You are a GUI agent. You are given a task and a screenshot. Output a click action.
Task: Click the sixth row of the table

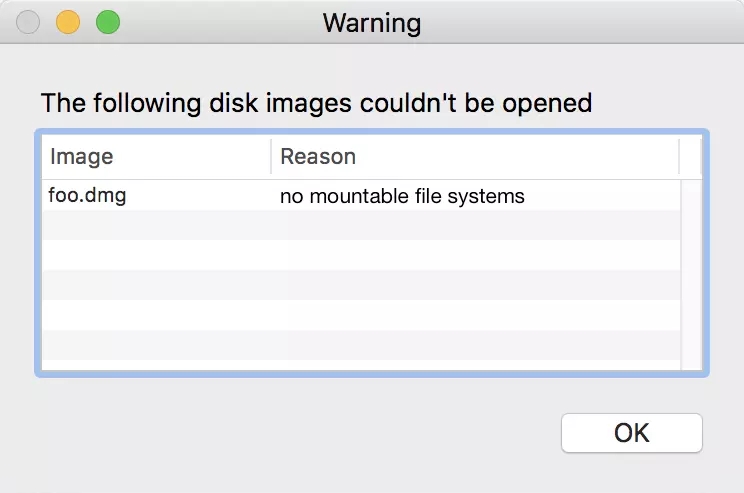(361, 344)
